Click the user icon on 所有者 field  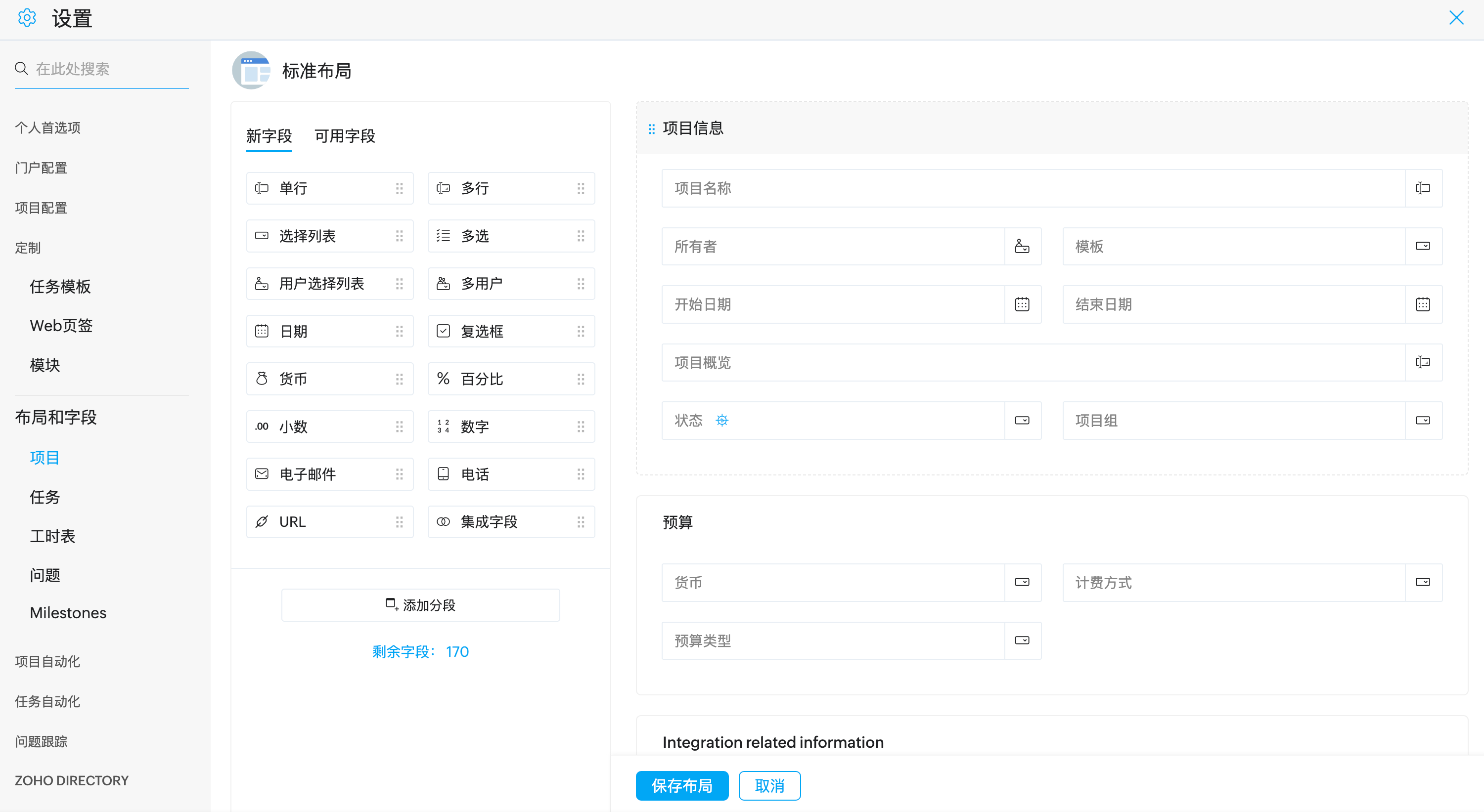tap(1022, 247)
